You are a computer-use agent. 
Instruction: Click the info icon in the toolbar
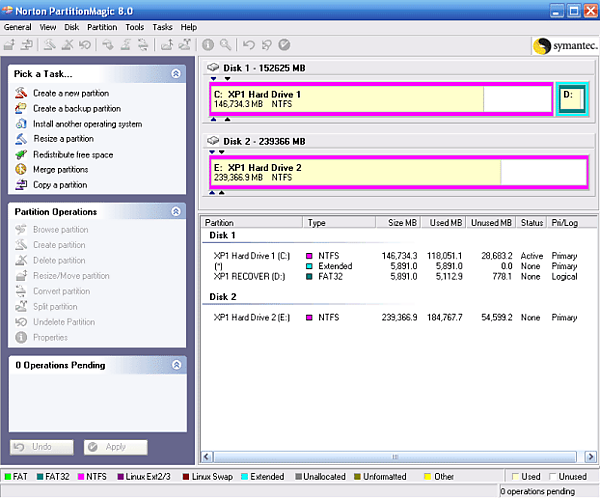(209, 45)
